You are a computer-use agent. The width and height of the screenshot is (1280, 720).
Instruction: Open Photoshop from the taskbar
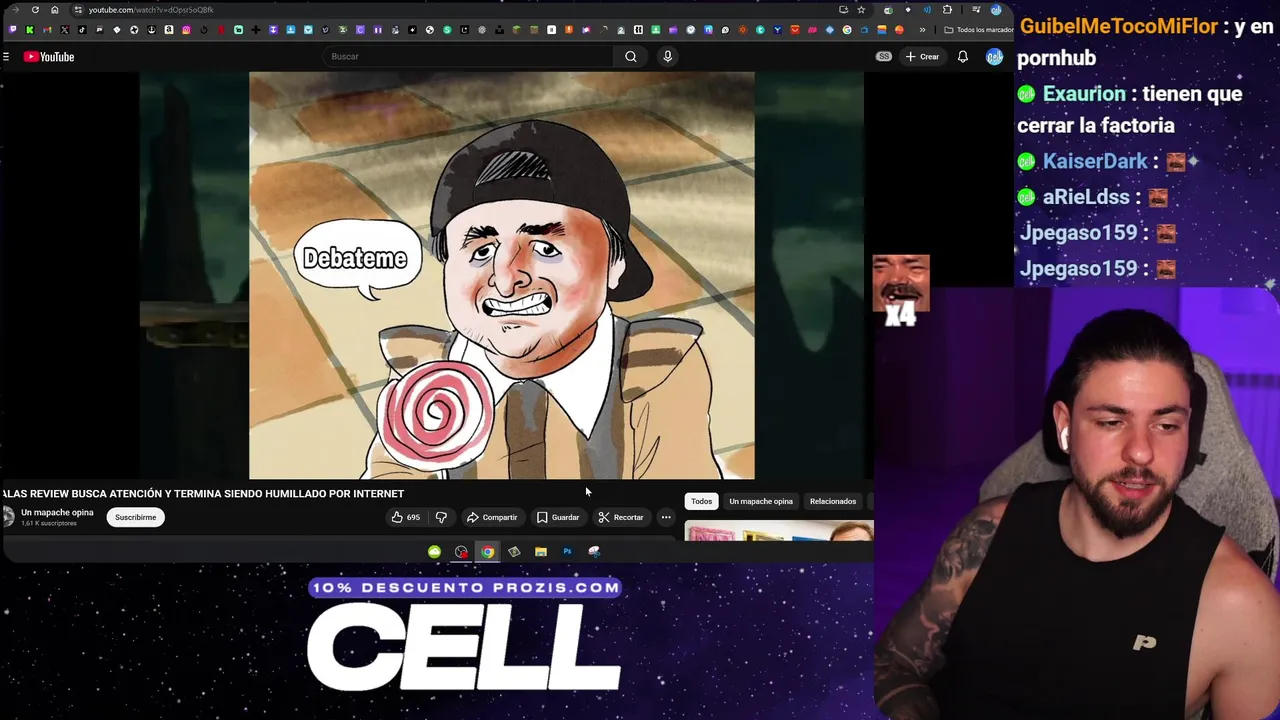pyautogui.click(x=567, y=551)
